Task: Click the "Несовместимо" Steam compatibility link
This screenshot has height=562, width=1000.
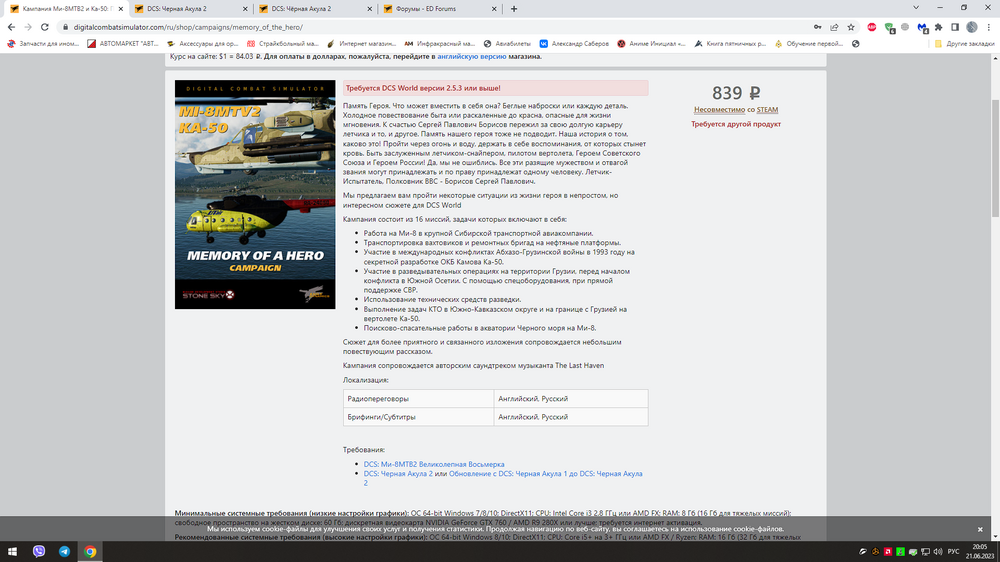Action: [x=719, y=110]
